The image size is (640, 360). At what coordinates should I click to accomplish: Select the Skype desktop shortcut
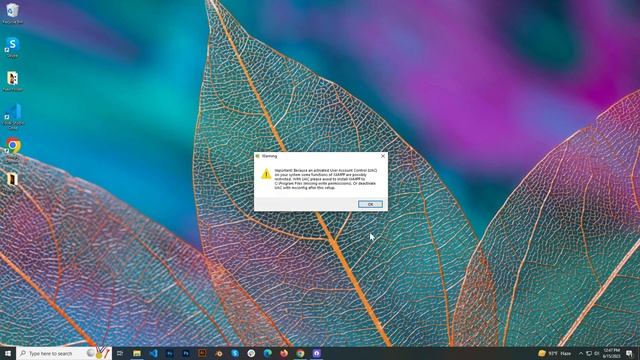tap(12, 47)
